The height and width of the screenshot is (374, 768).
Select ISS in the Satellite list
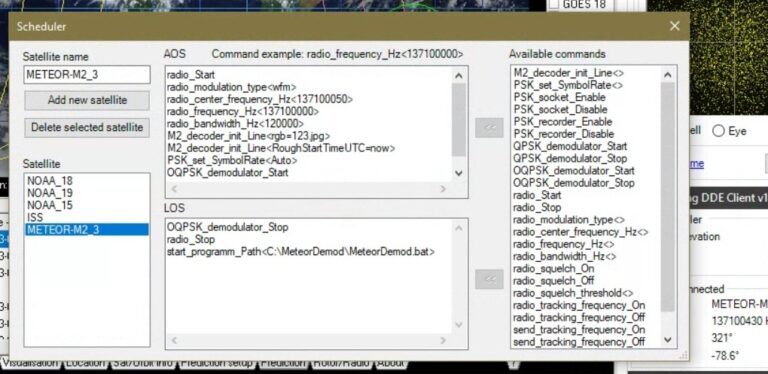point(35,217)
